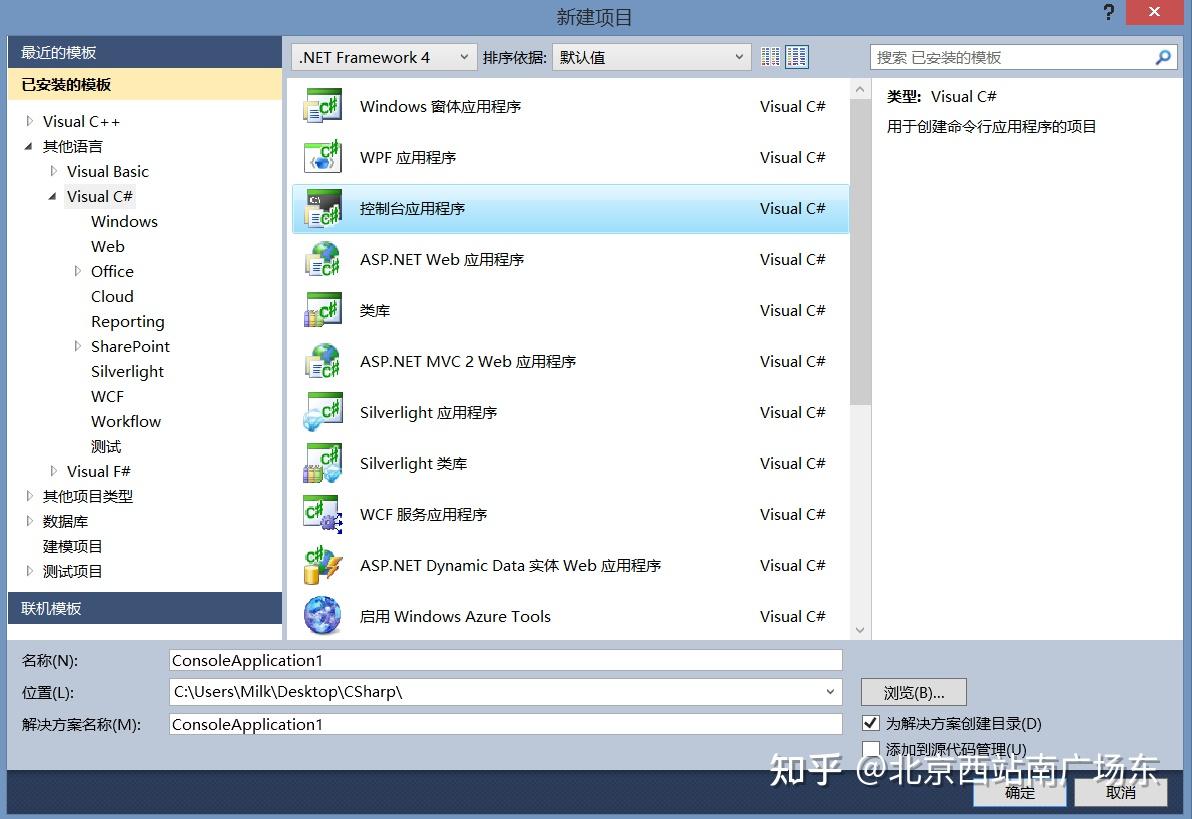This screenshot has width=1192, height=819.
Task: Select the 测试 category
Action: point(106,446)
